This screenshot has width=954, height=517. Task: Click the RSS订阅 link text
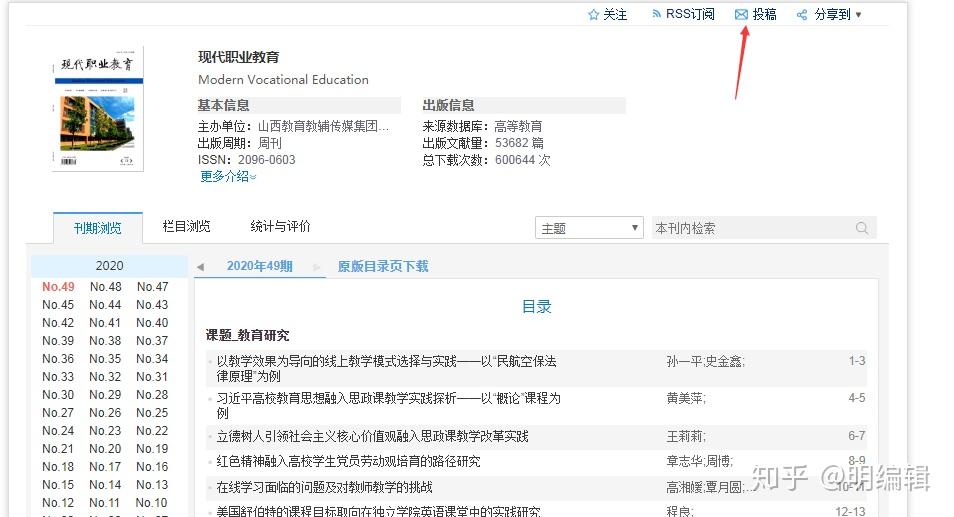(x=690, y=14)
